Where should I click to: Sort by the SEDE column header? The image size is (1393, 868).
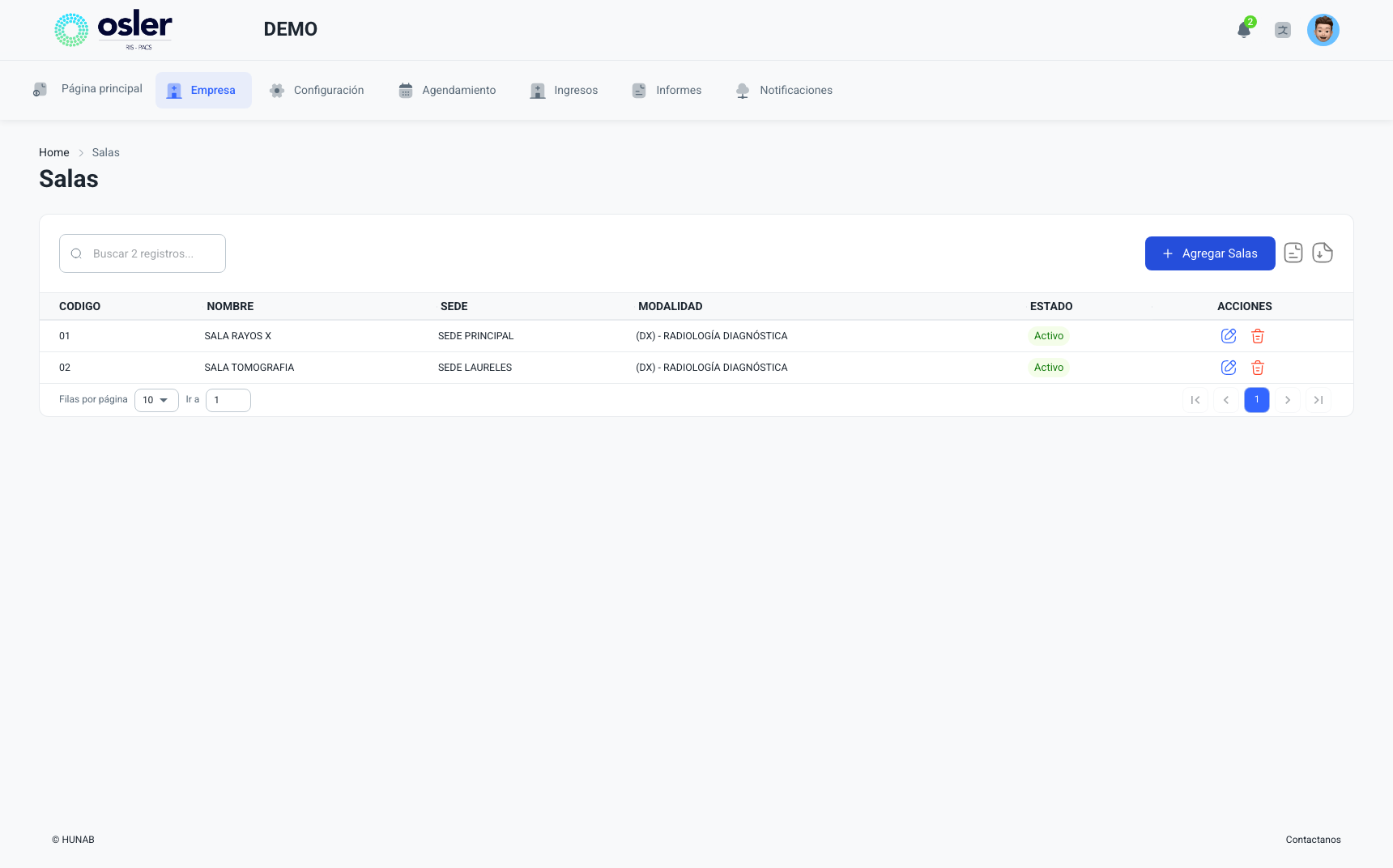tap(454, 306)
